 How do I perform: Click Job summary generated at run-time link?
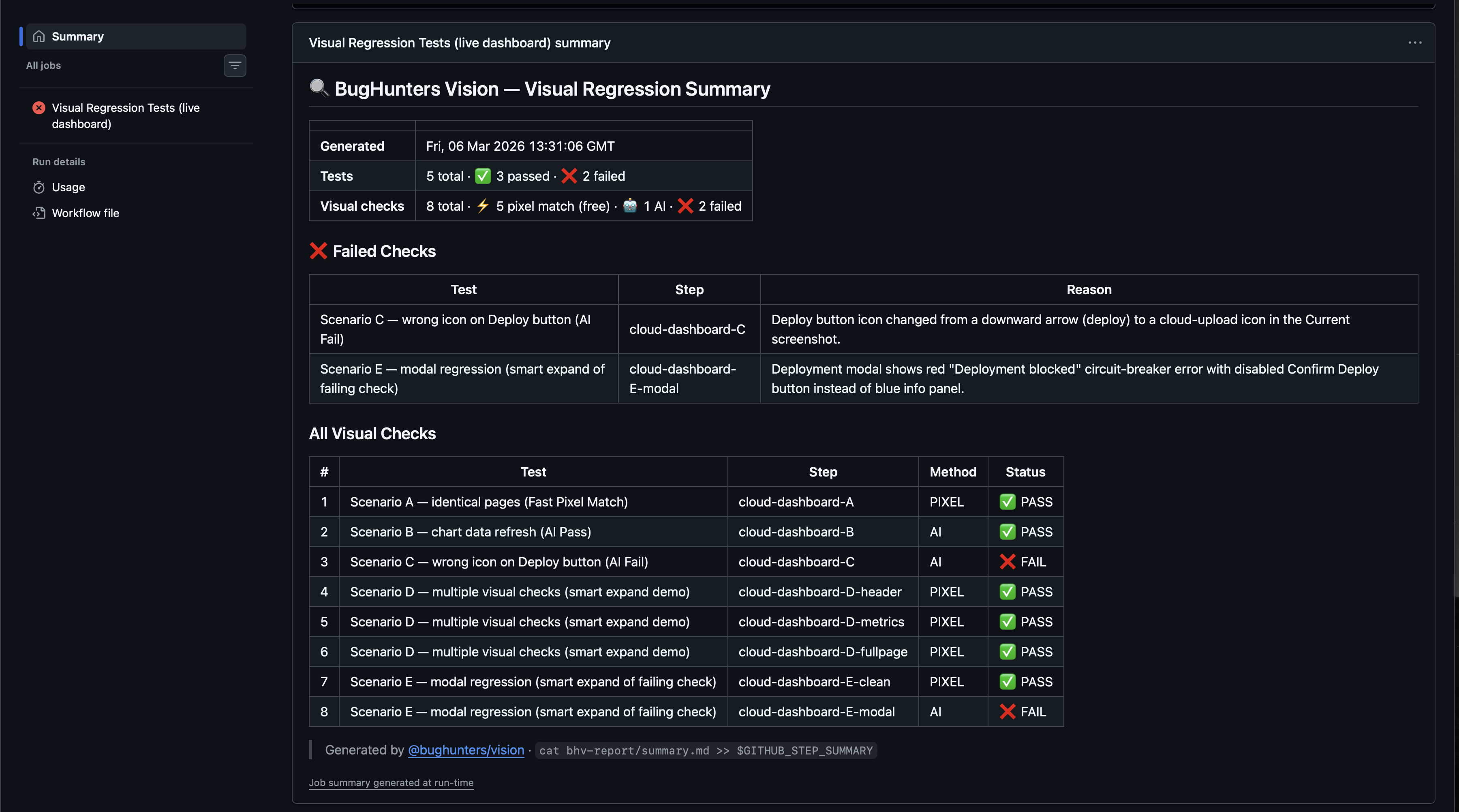pyautogui.click(x=391, y=782)
